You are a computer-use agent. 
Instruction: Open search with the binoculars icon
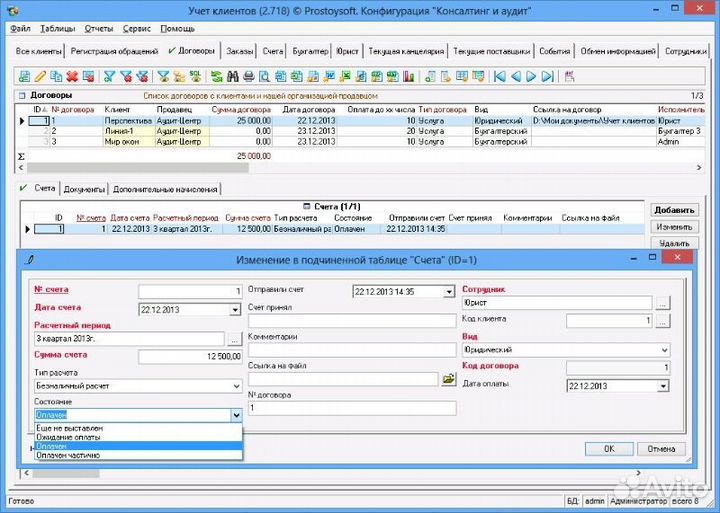(x=232, y=76)
